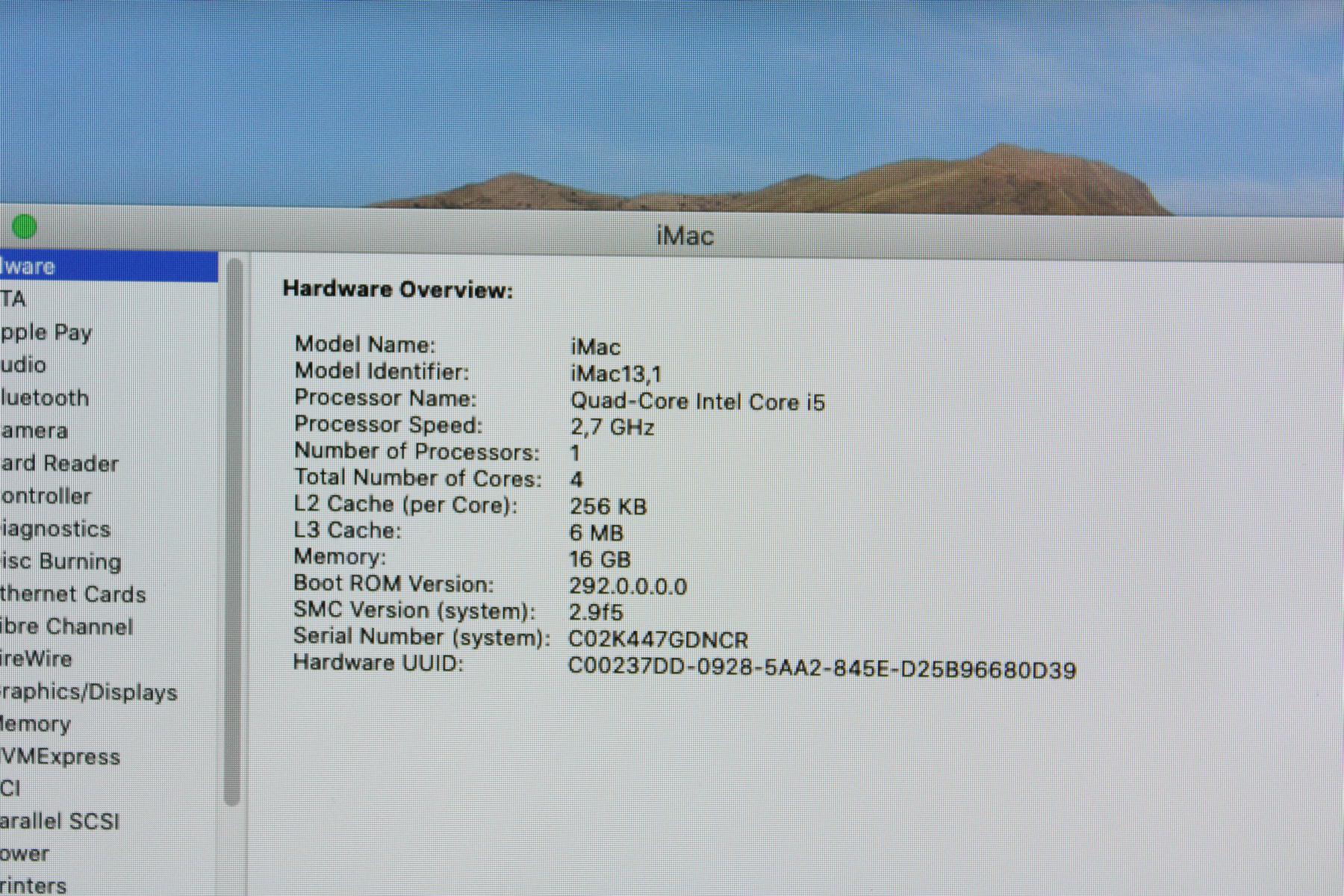This screenshot has width=1344, height=896.
Task: Select Memory in the sidebar list
Action: pos(36,724)
